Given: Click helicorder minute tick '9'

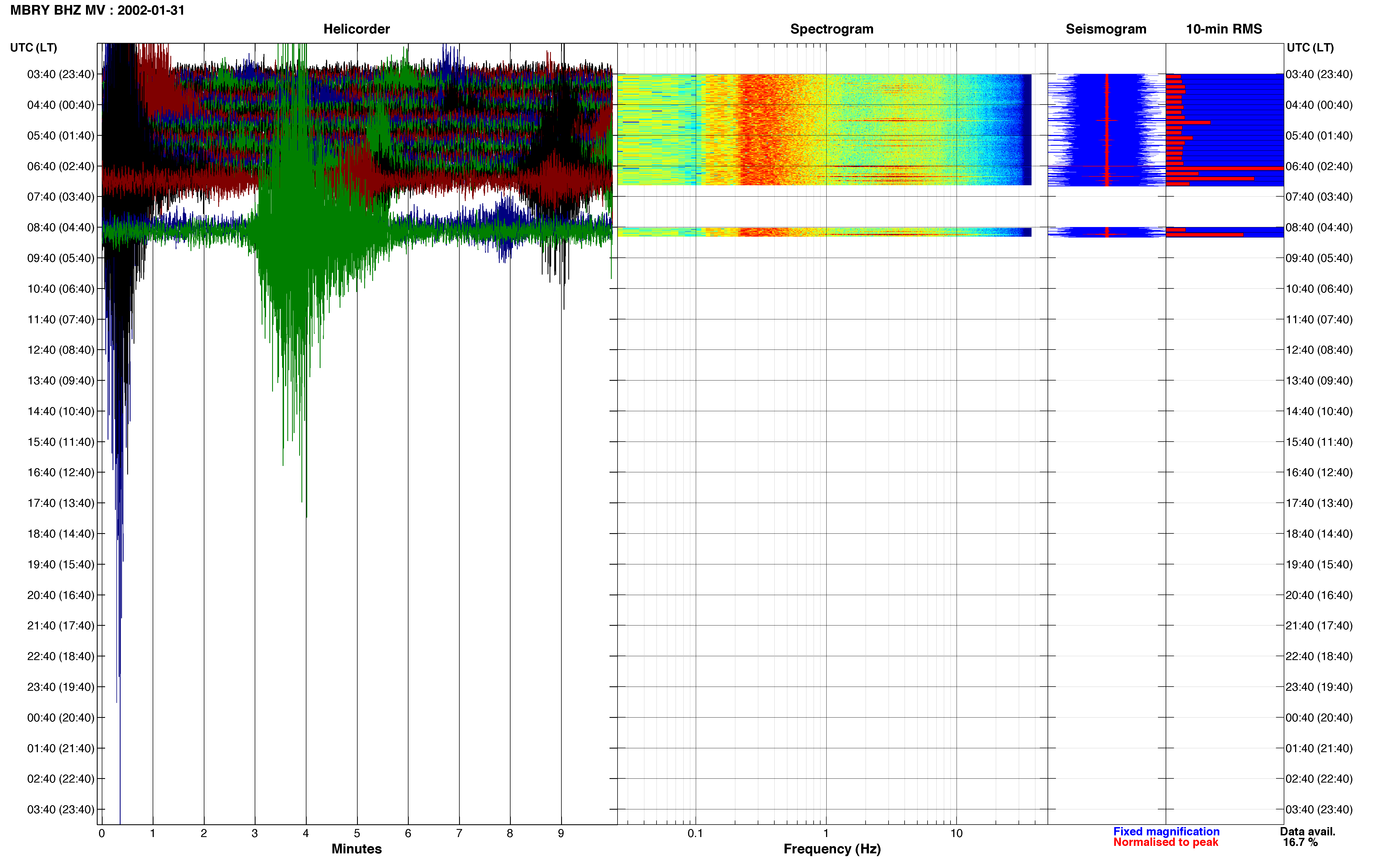Looking at the screenshot, I should [x=561, y=833].
